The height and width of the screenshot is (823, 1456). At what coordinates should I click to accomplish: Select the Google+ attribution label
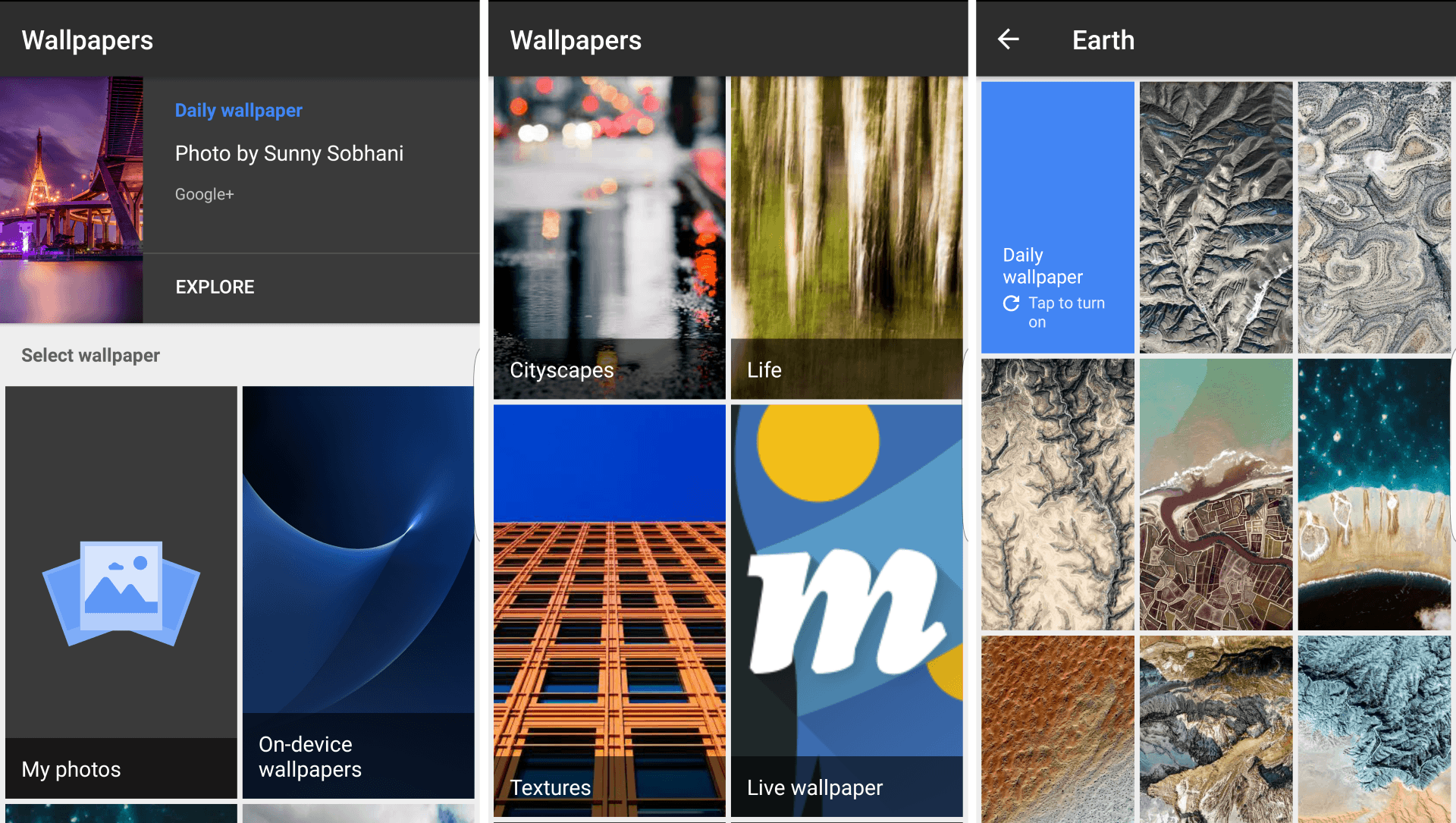pos(203,194)
